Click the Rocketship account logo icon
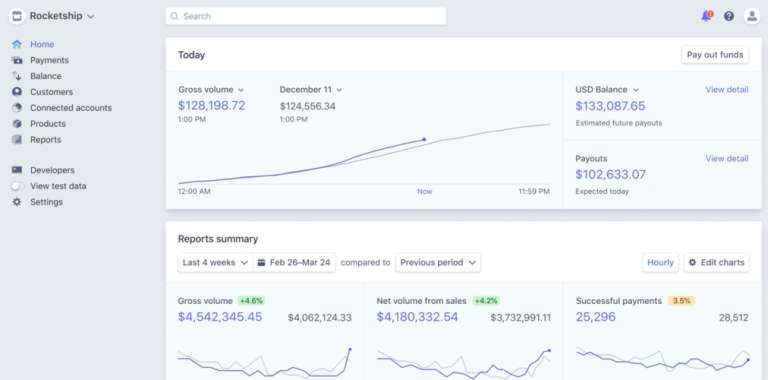 point(17,16)
